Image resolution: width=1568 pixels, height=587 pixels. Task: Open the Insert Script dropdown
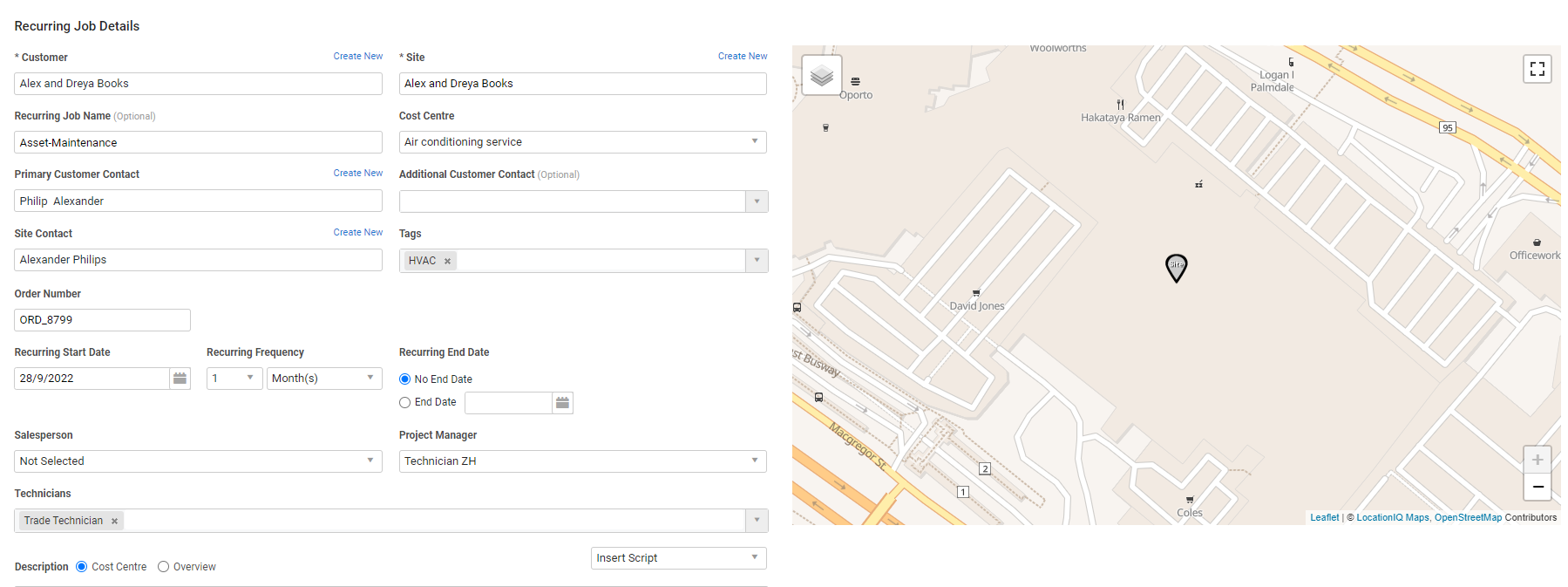pos(678,558)
